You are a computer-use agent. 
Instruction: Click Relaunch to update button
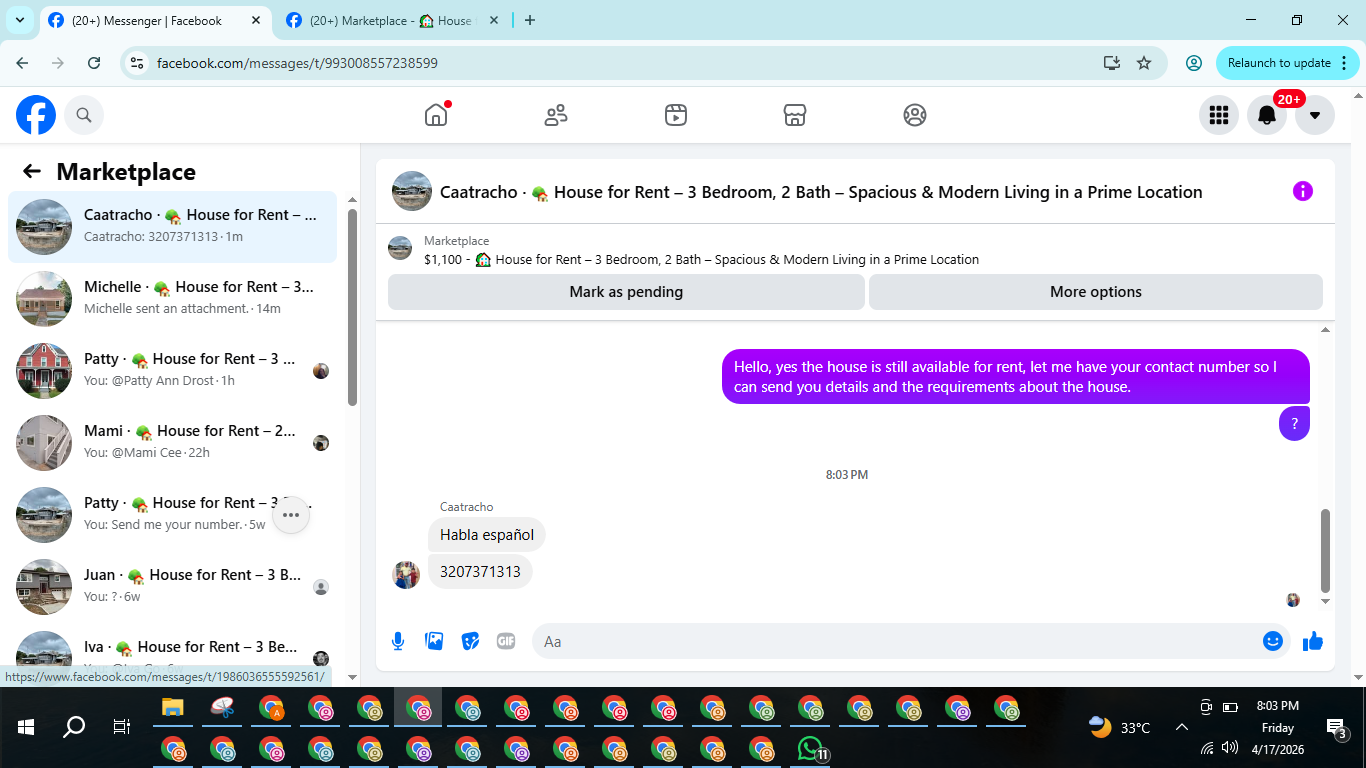[1288, 63]
